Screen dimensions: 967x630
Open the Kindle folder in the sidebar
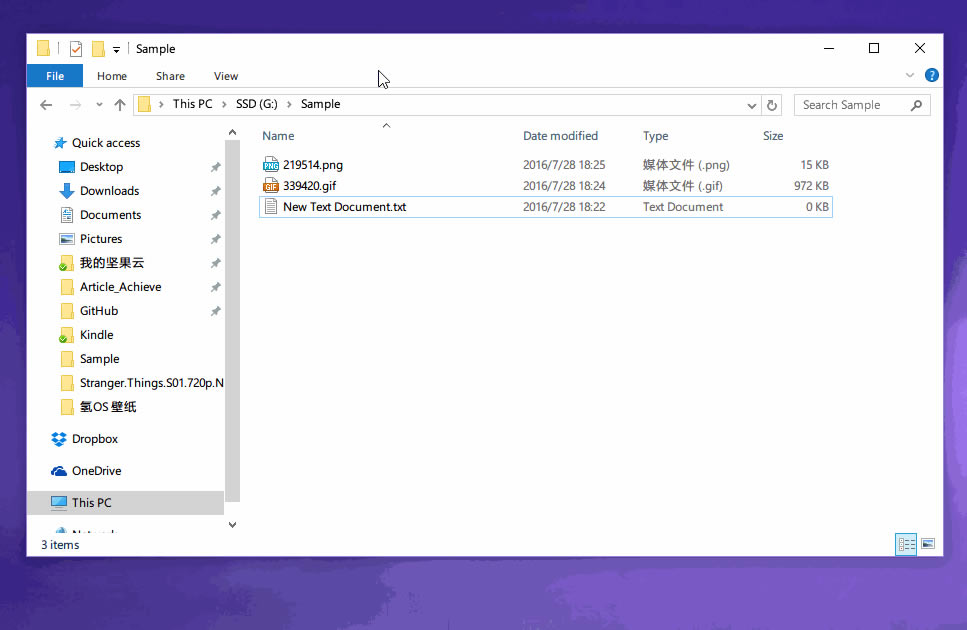[x=94, y=334]
